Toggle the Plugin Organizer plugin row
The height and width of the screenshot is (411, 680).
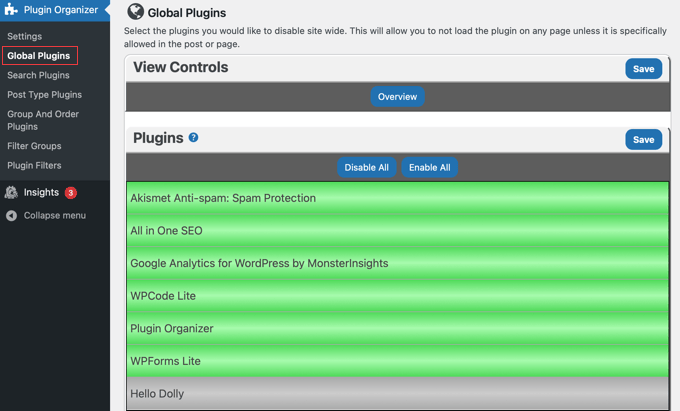[397, 328]
